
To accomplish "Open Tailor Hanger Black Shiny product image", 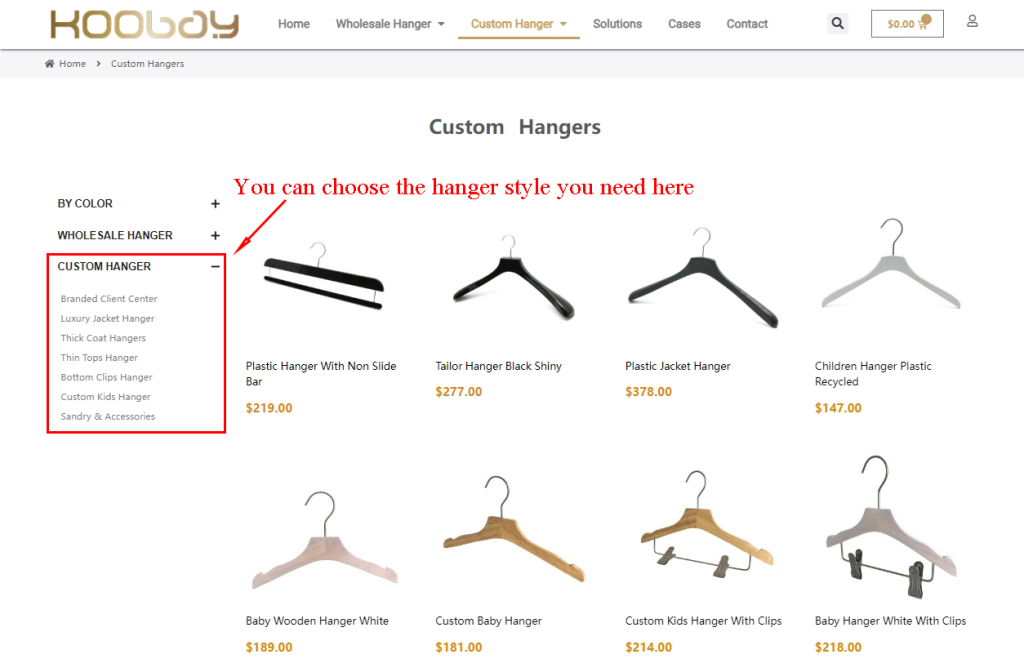I will coord(514,278).
